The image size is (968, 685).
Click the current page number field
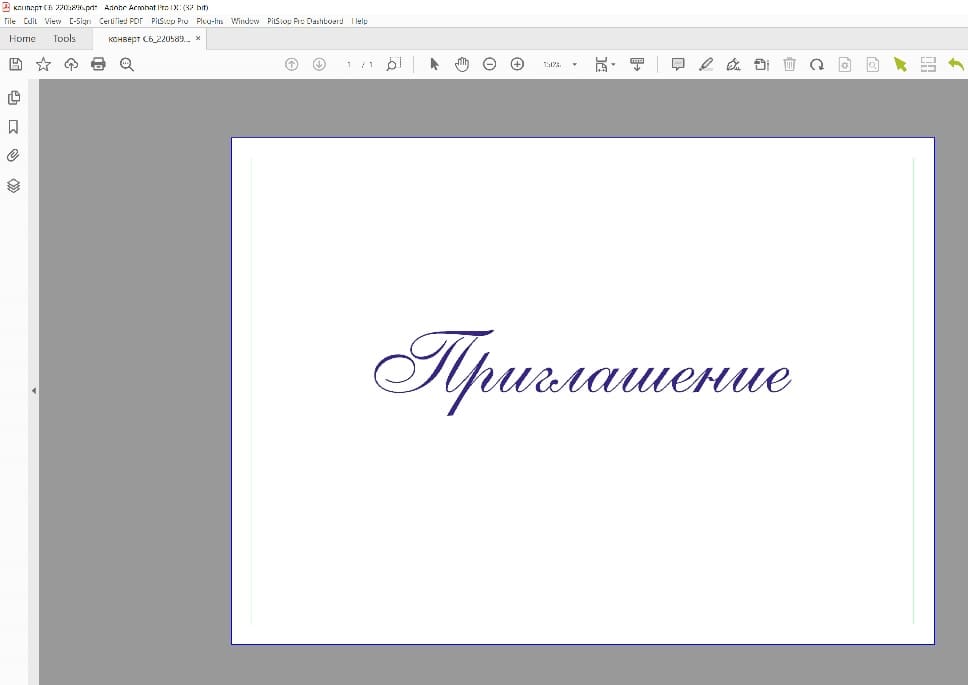349,64
